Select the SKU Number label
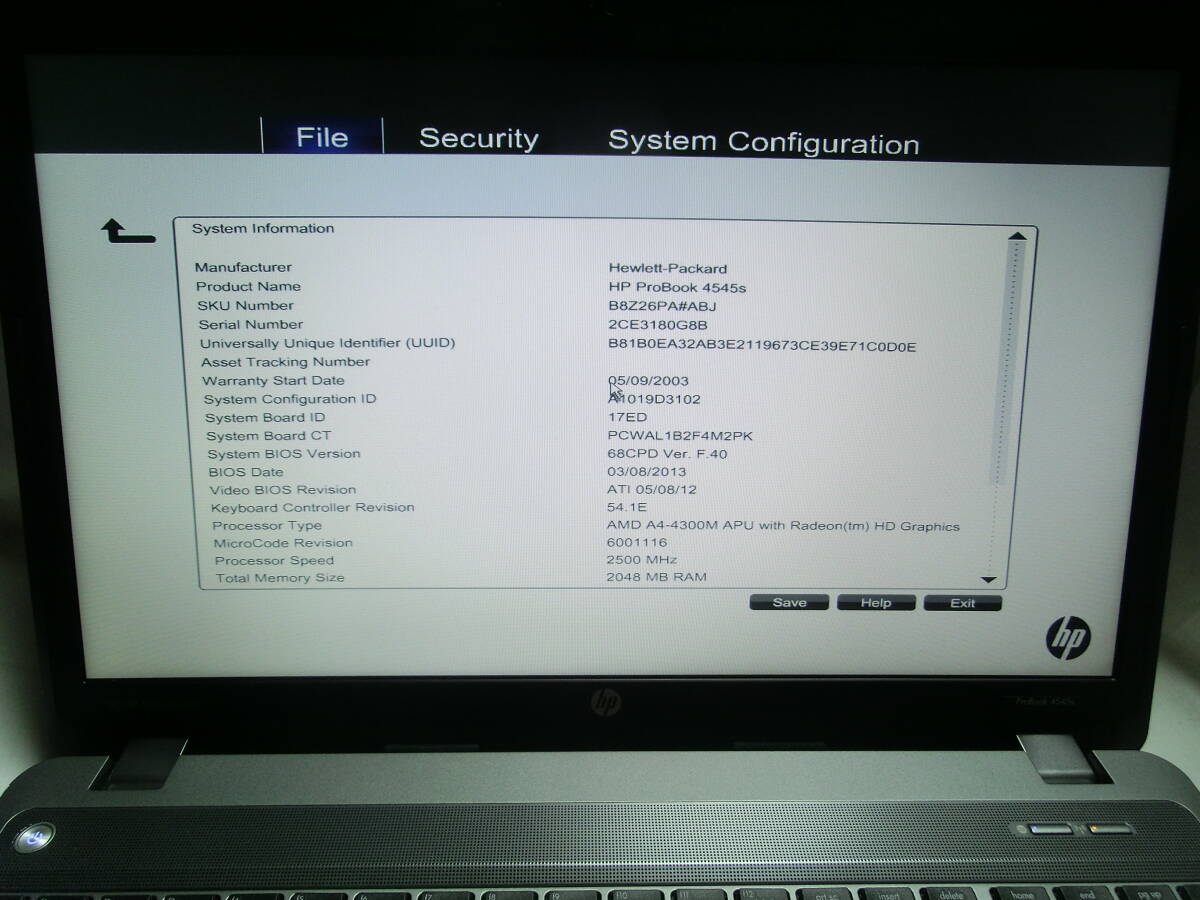The height and width of the screenshot is (900, 1200). coord(245,305)
